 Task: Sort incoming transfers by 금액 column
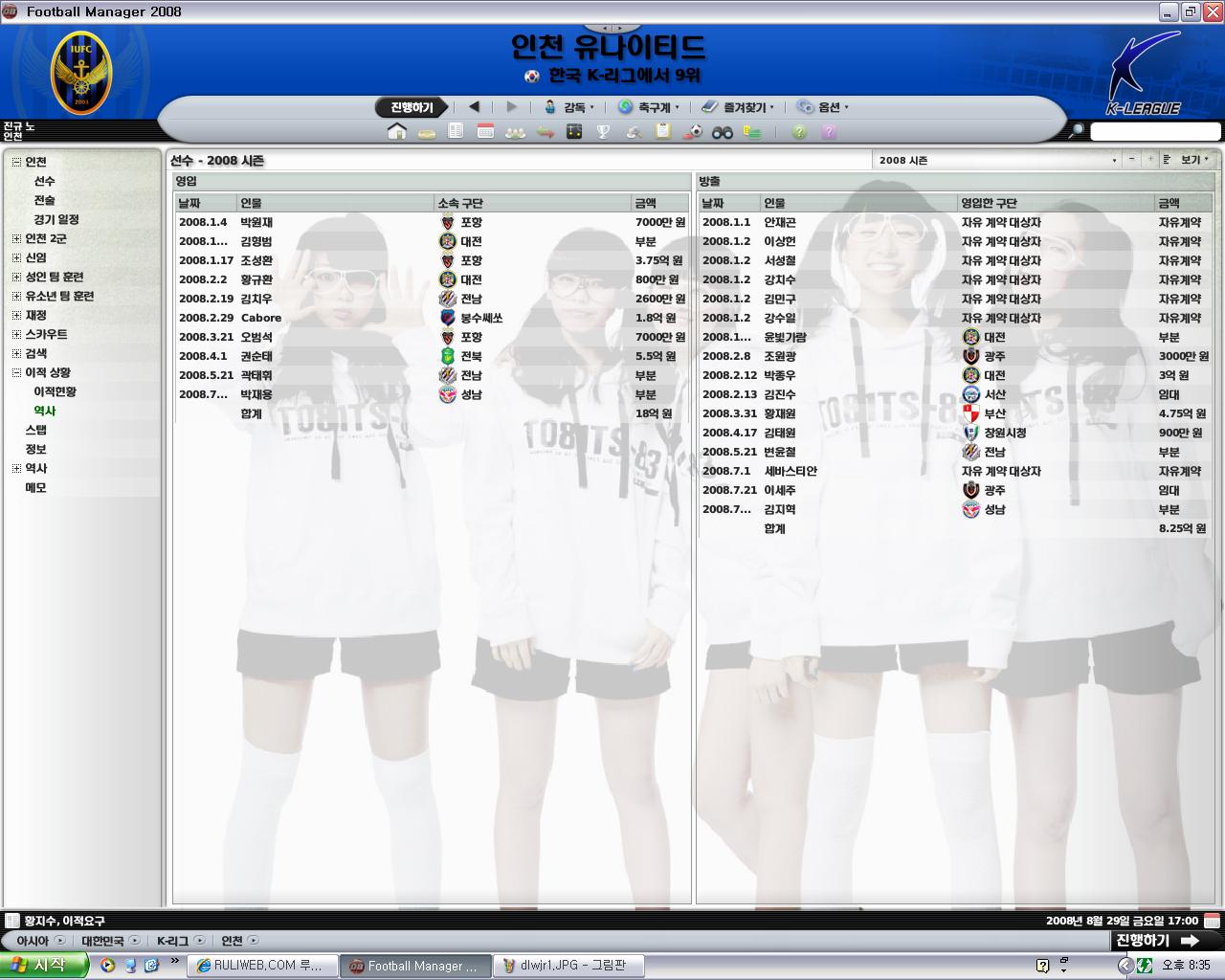(658, 203)
